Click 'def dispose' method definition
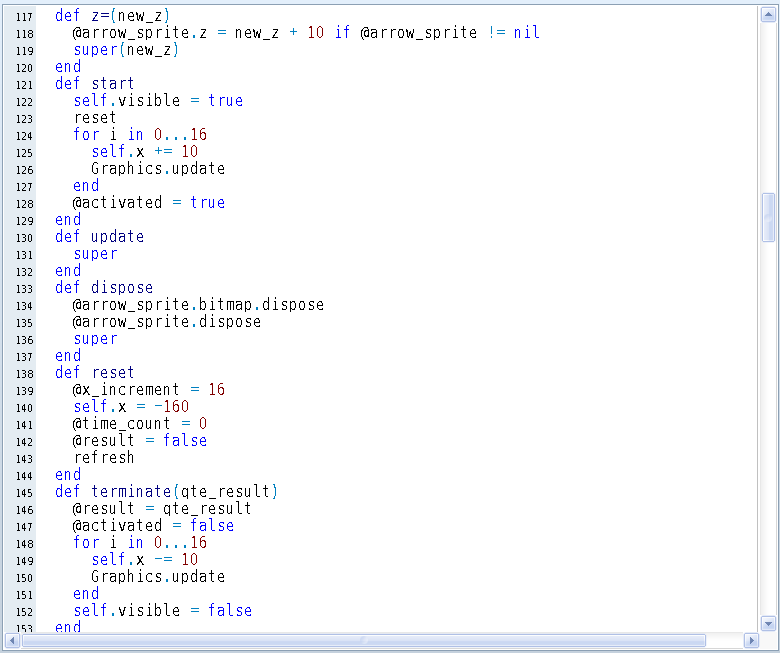This screenshot has width=780, height=653. coord(104,287)
